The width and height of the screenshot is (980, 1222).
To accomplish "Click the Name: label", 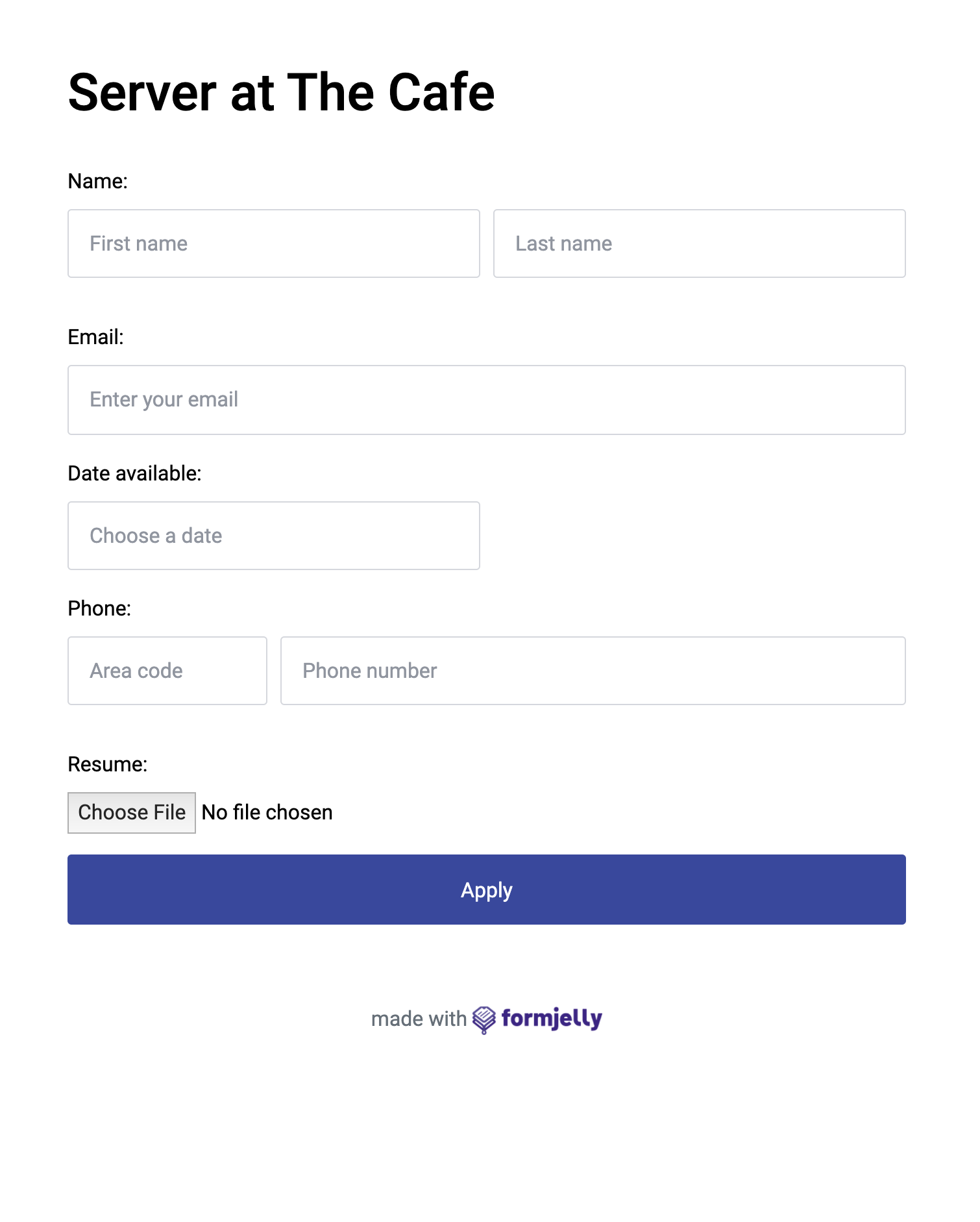I will pos(97,181).
